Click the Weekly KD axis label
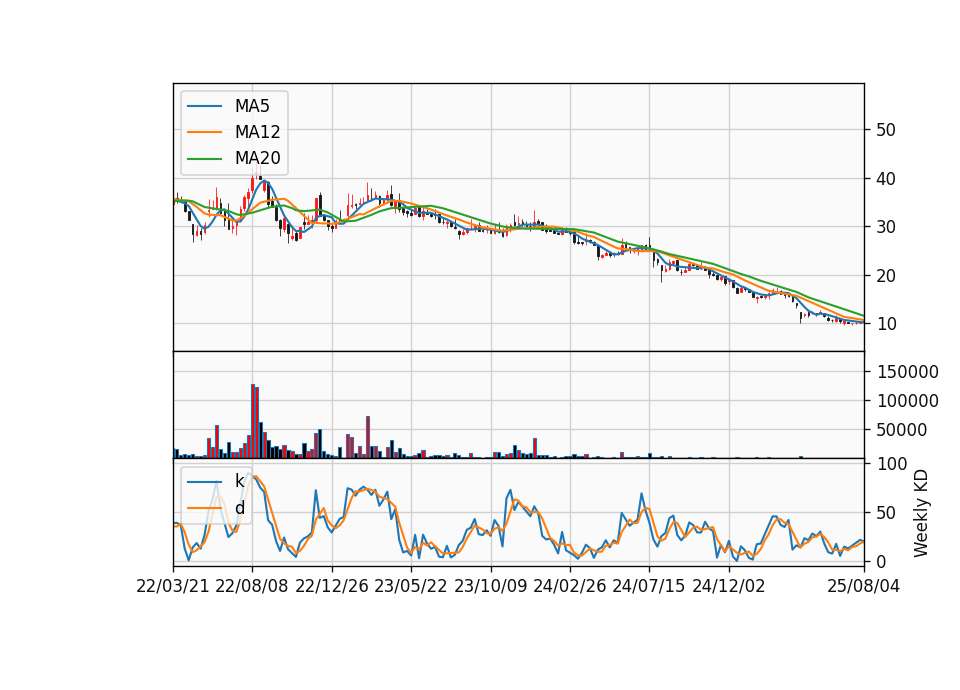 (x=921, y=514)
